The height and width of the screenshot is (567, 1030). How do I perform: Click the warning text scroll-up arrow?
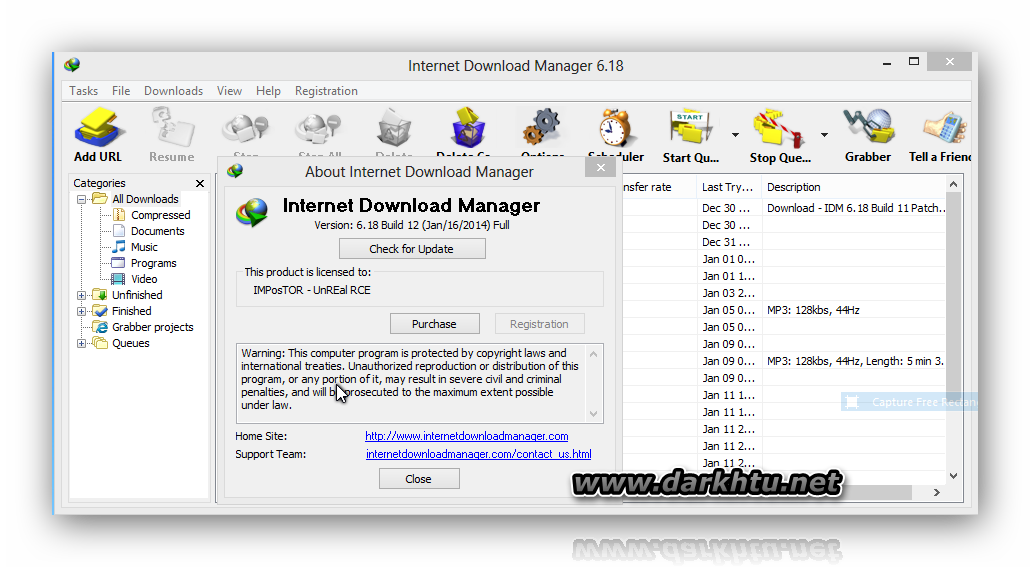594,354
